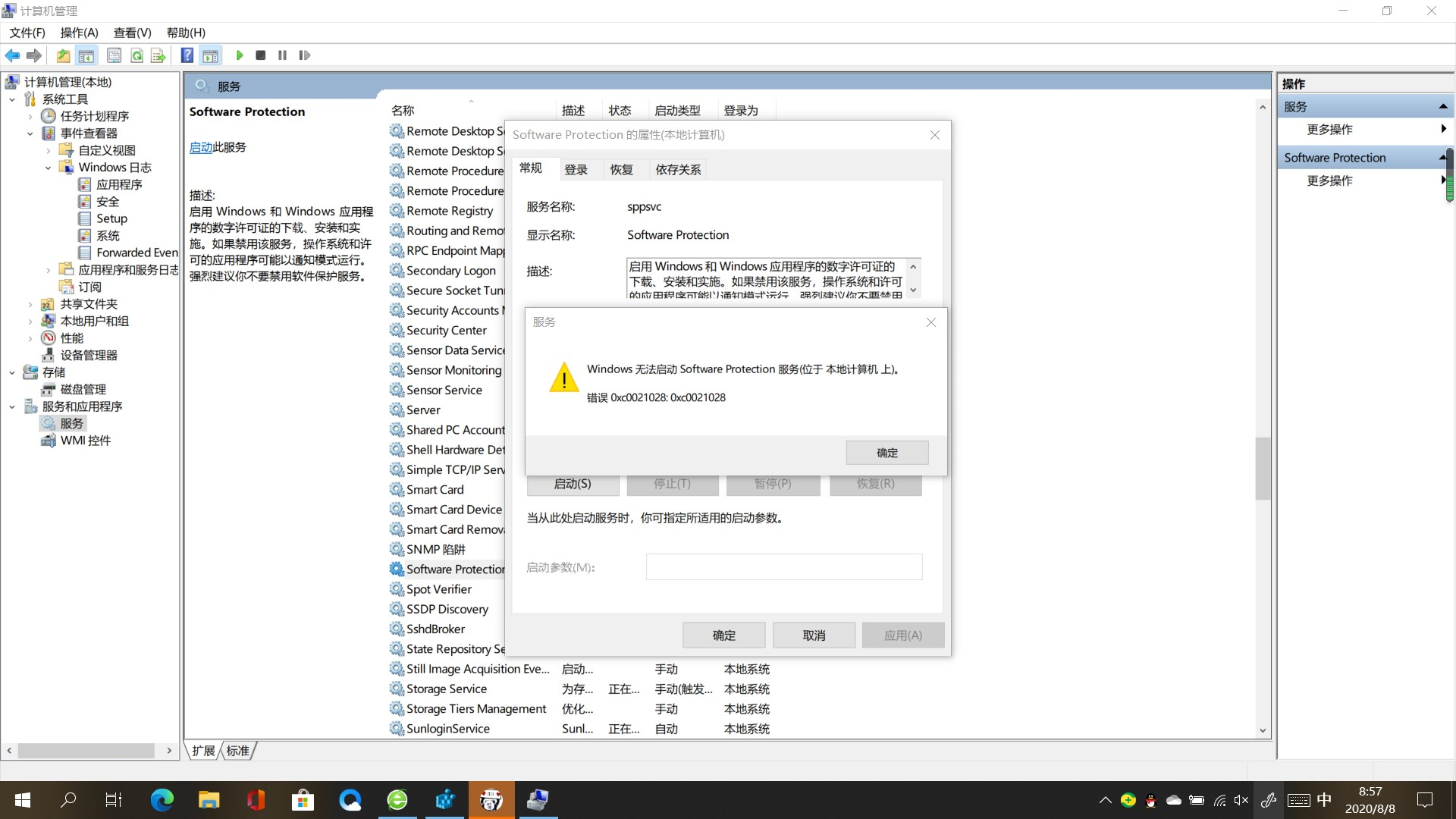1456x819 pixels.
Task: Open the 文件(F) menu
Action: click(27, 33)
